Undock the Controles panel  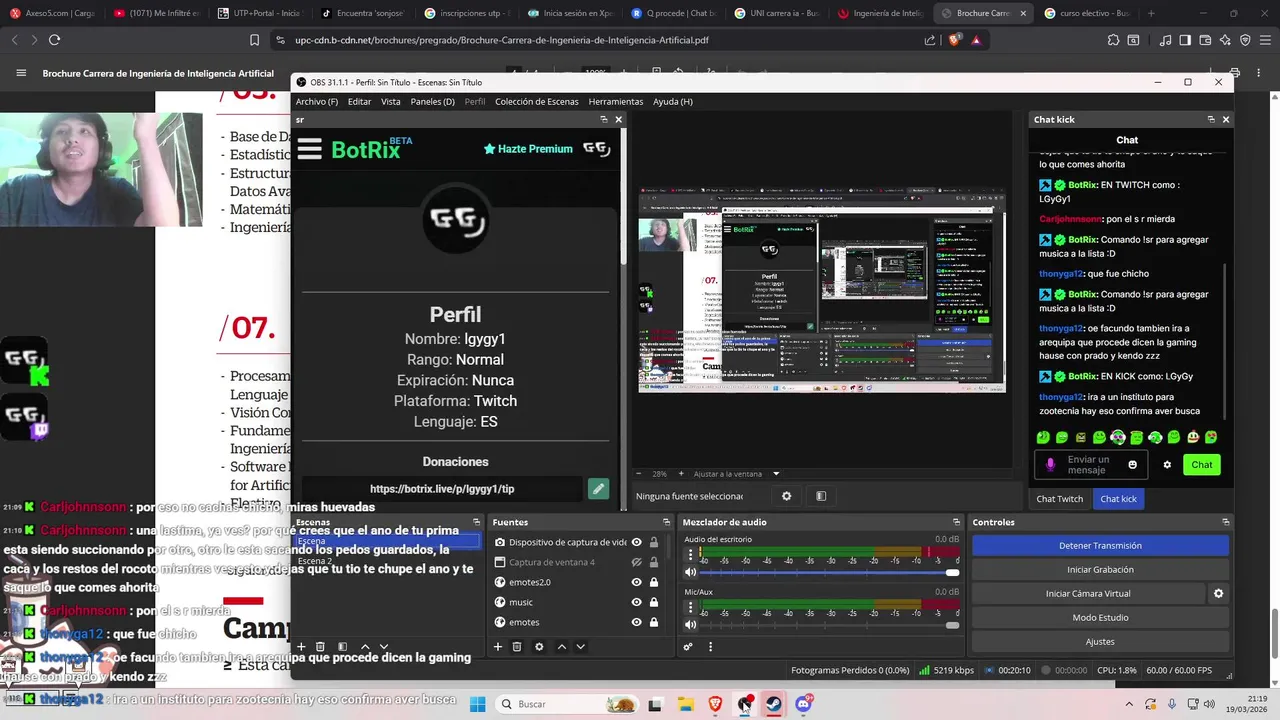[1225, 522]
